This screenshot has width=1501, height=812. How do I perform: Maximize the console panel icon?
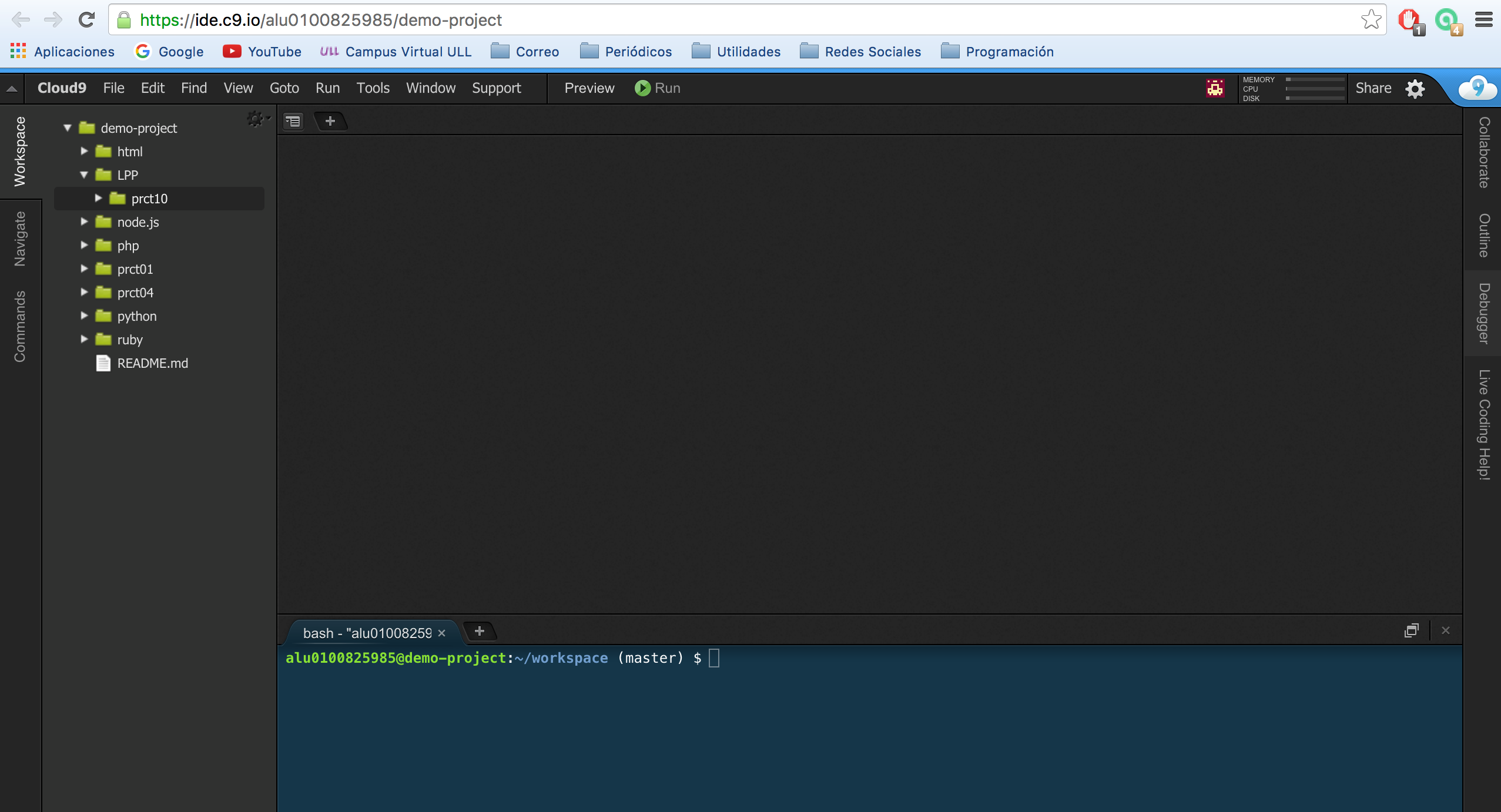click(1411, 630)
